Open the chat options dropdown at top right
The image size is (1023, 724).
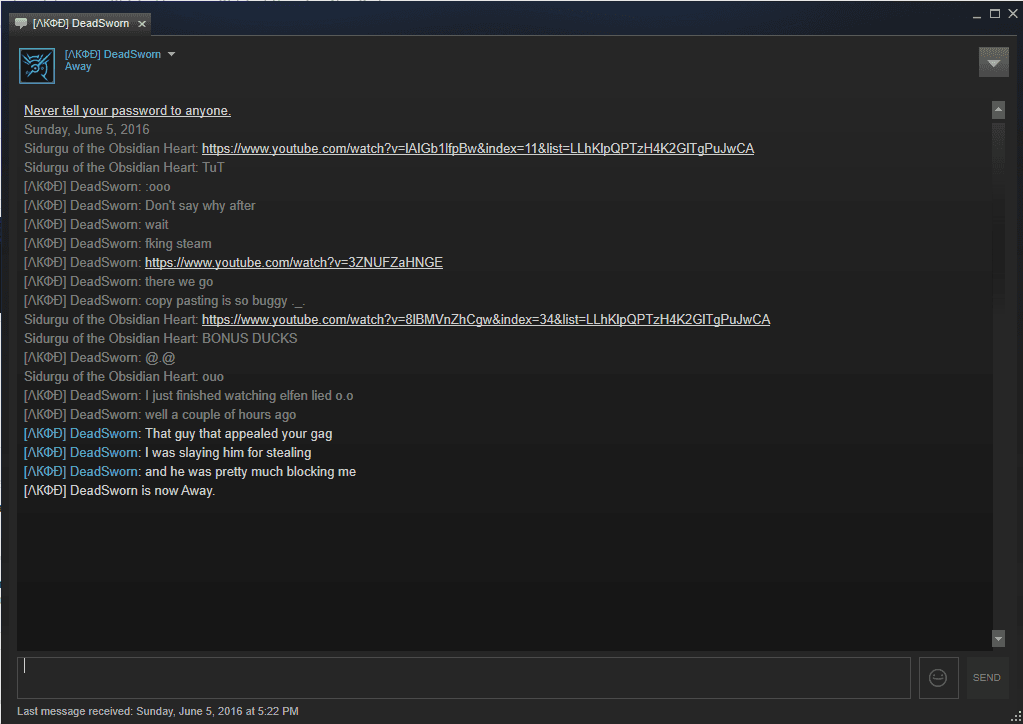994,63
